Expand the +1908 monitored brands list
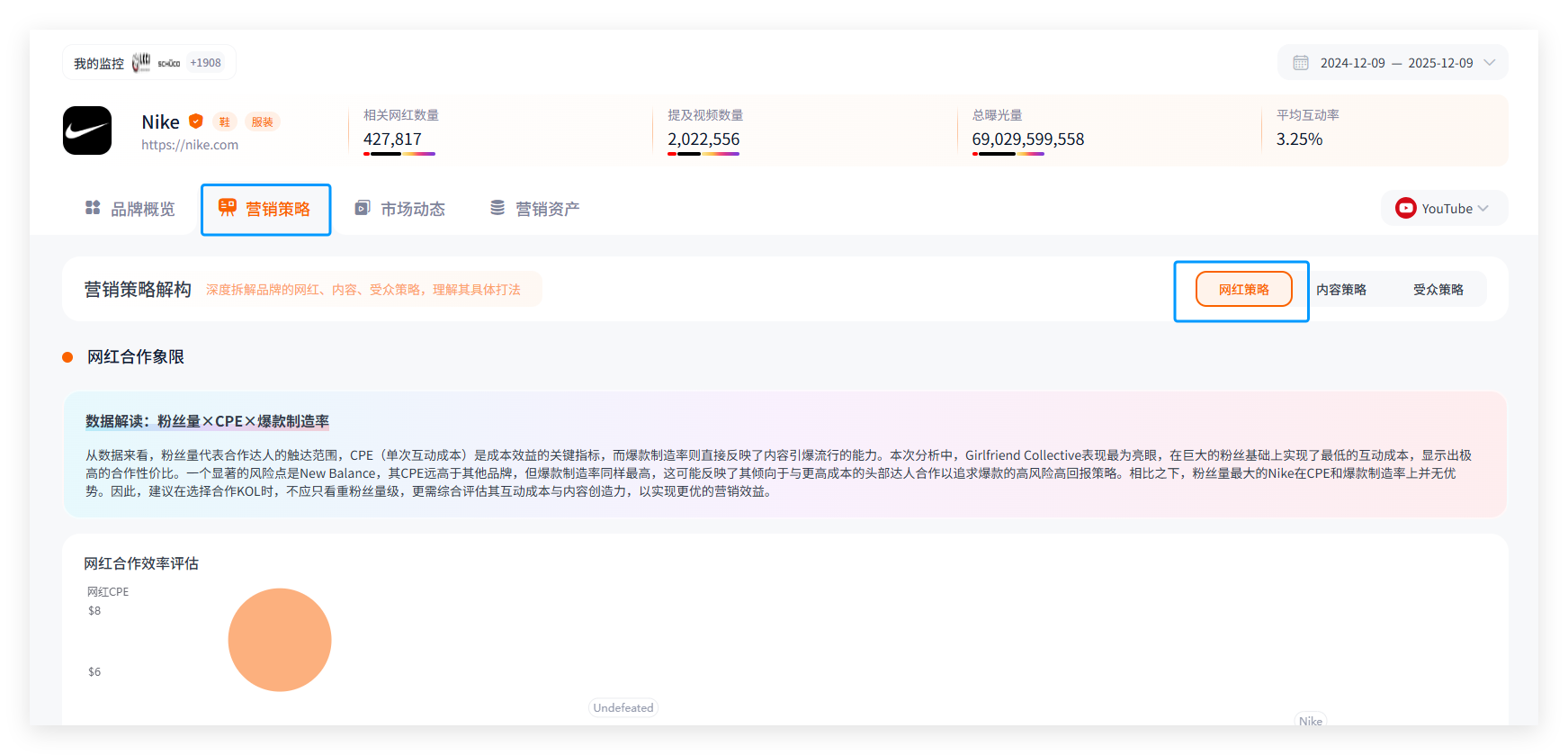This screenshot has height=755, width=1568. [x=205, y=63]
